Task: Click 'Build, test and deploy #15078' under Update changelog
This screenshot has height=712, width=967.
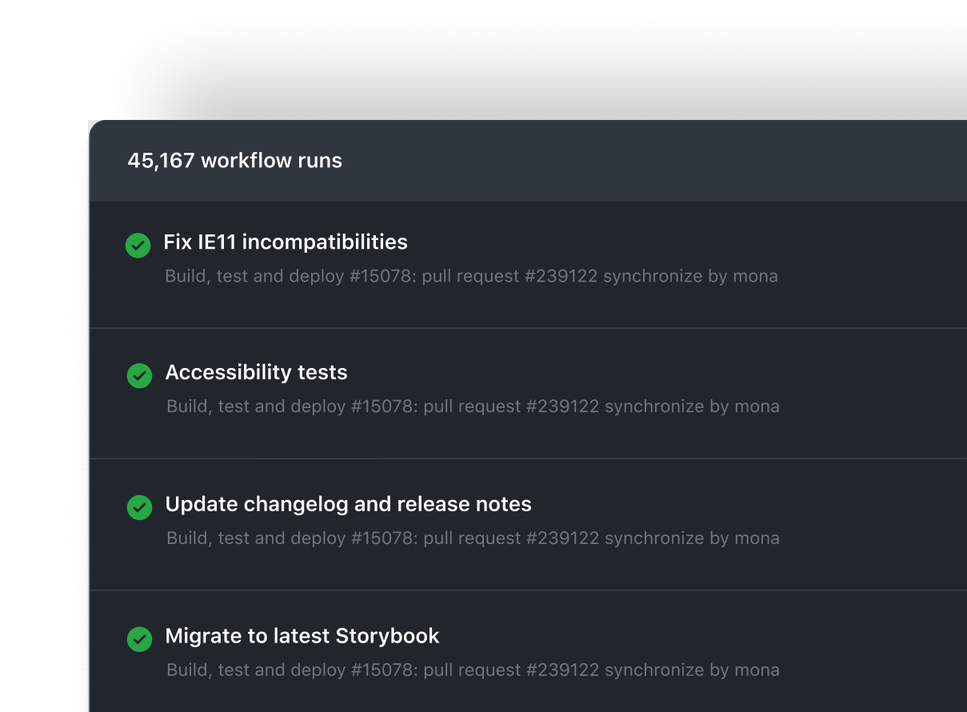Action: tap(289, 538)
